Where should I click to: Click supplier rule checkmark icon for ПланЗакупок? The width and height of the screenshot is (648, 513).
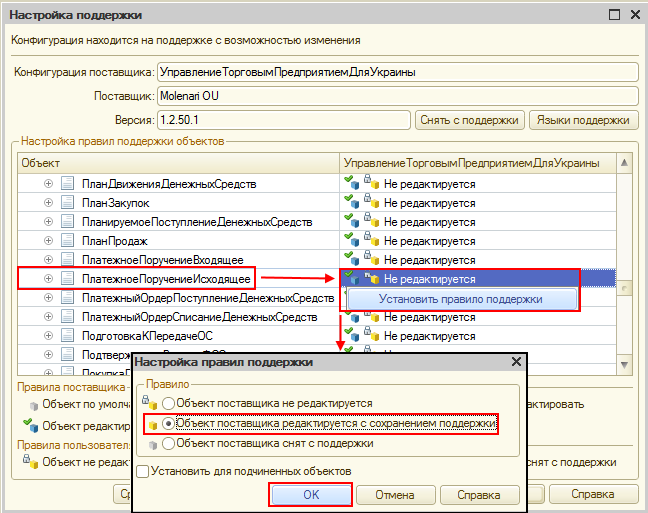[352, 201]
